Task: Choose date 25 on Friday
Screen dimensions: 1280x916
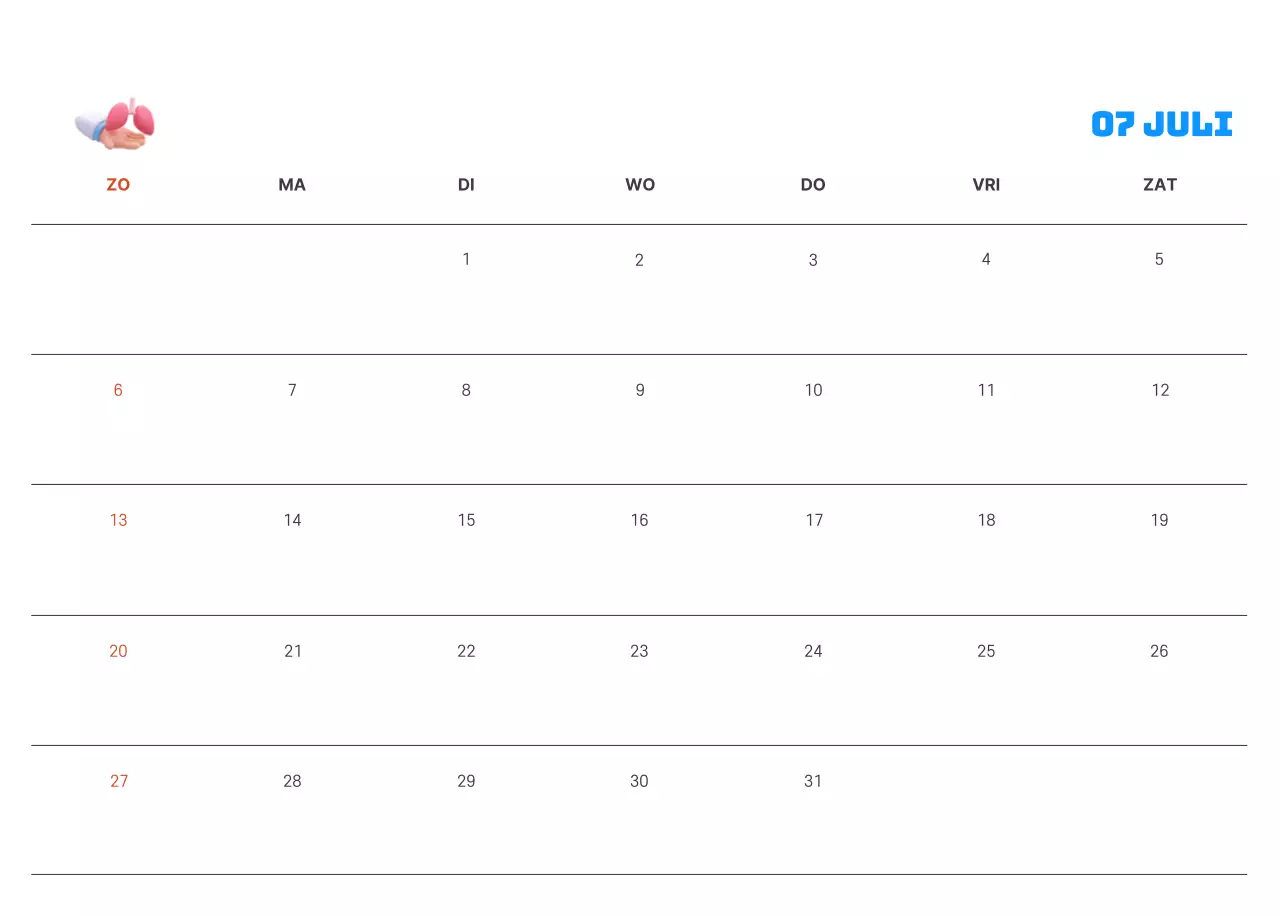Action: point(986,651)
